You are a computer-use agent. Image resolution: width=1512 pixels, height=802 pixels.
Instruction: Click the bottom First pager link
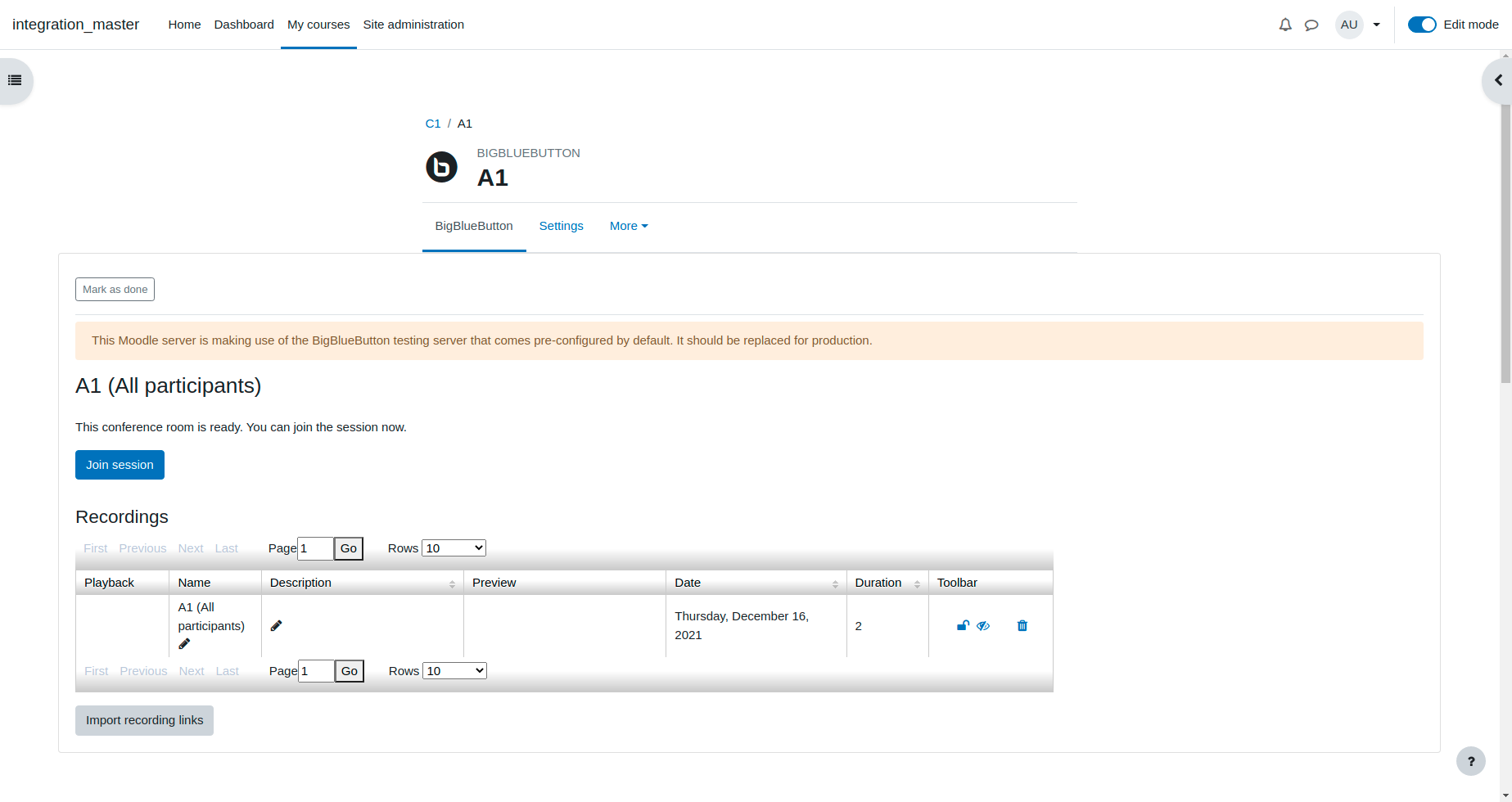(97, 671)
